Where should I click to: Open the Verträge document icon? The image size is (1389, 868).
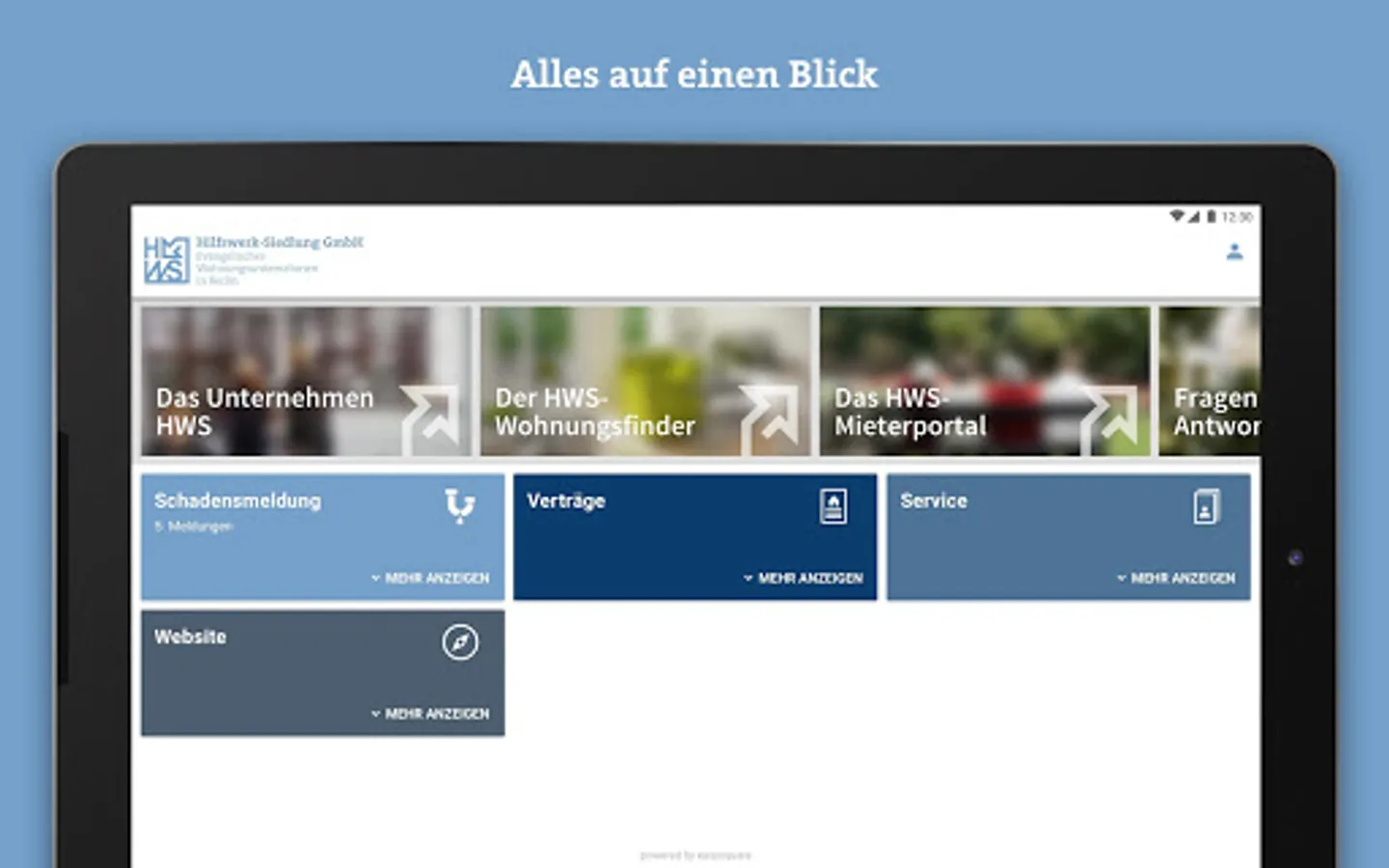point(833,506)
